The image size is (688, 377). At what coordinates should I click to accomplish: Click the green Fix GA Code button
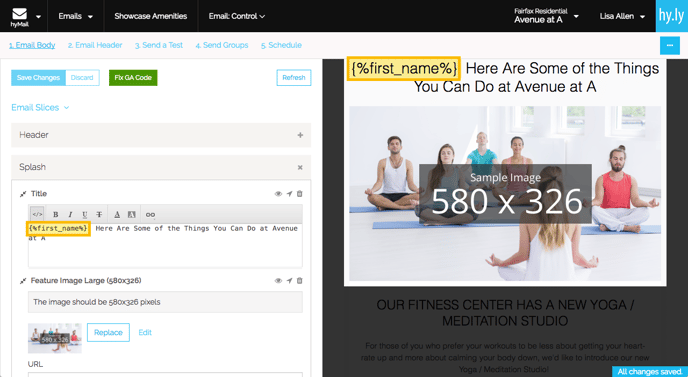coord(133,78)
